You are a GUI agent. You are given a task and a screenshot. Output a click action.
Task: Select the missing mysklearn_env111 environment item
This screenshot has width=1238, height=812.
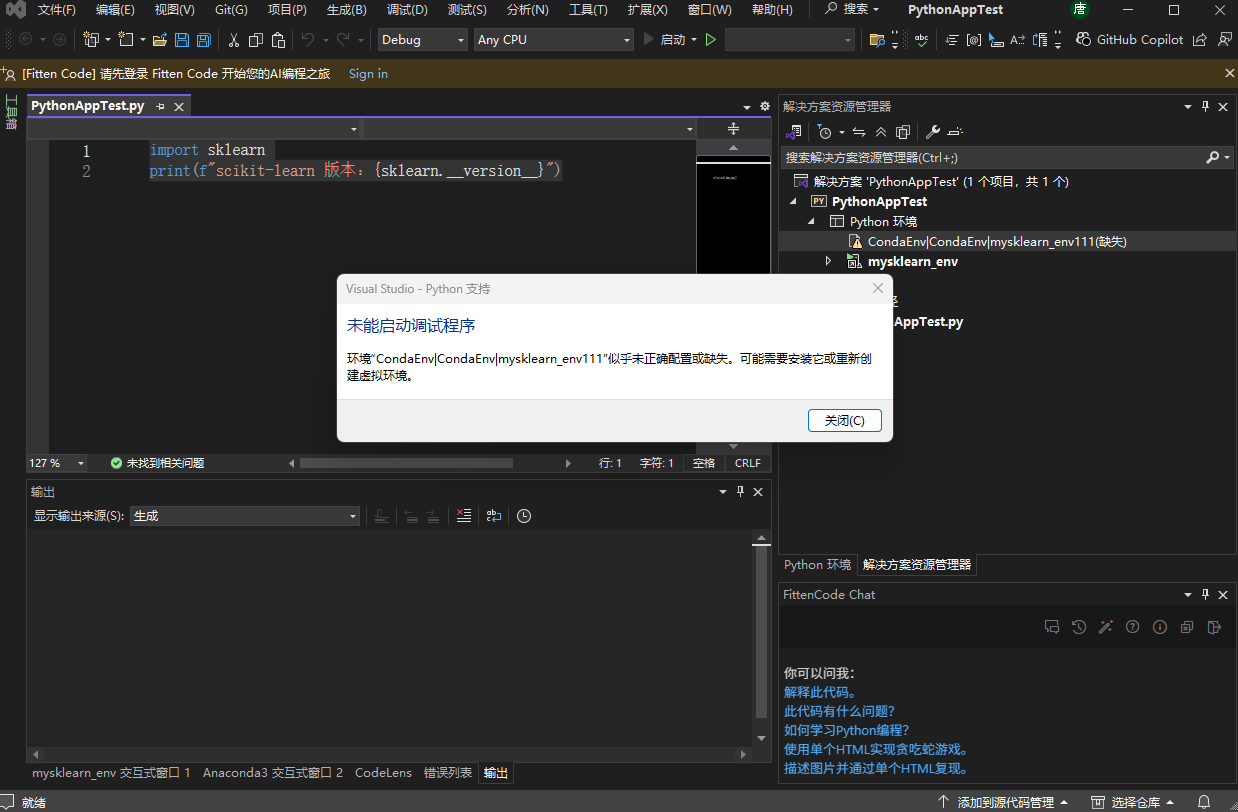(997, 241)
